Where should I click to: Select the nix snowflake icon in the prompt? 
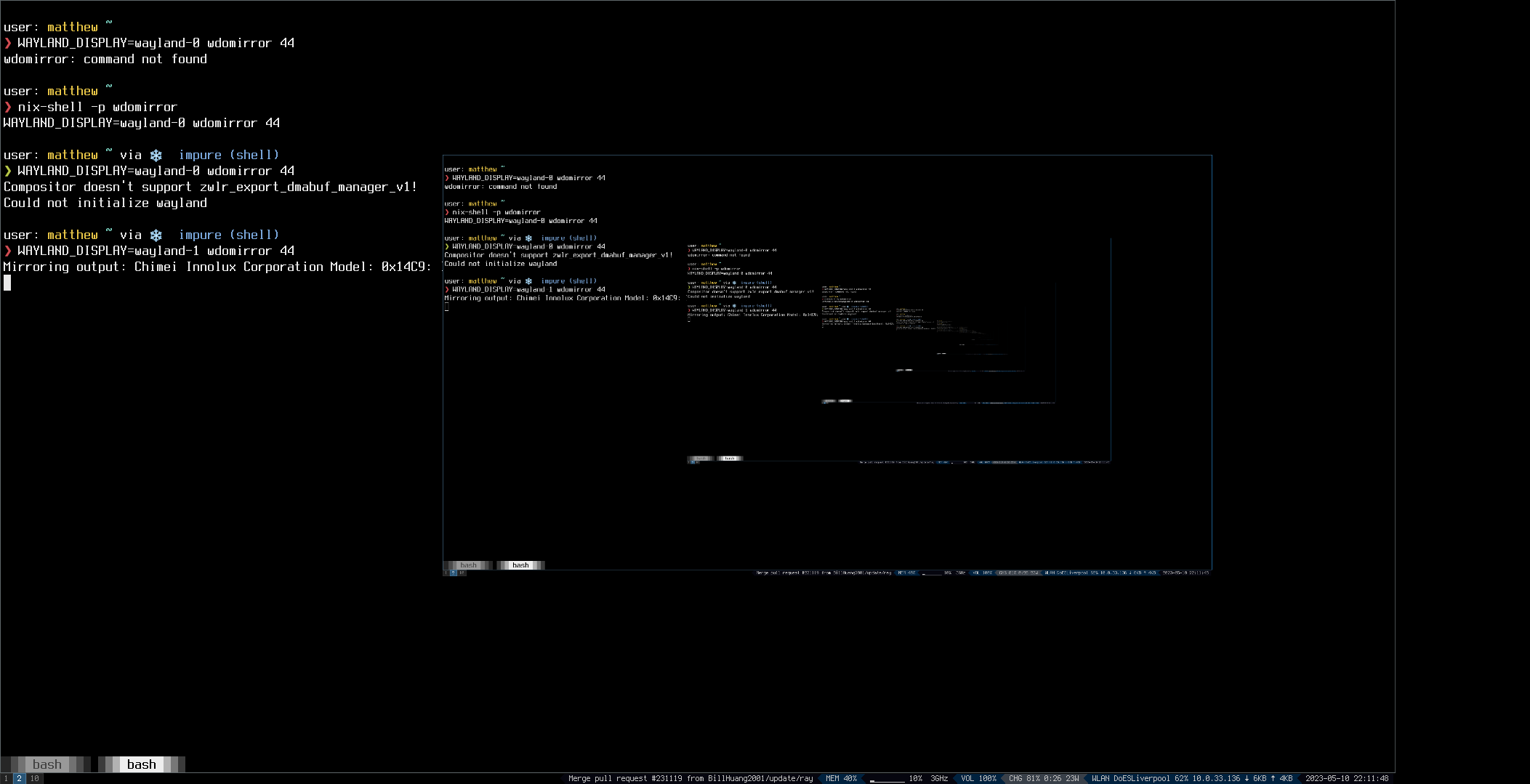pos(156,234)
